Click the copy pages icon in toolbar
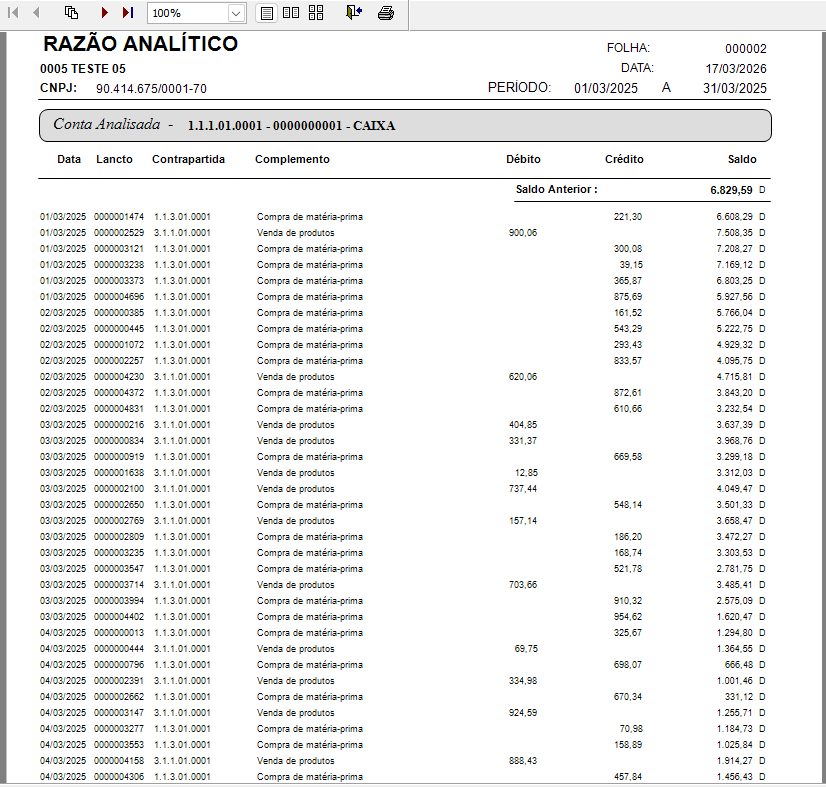This screenshot has height=787, width=826. 71,13
